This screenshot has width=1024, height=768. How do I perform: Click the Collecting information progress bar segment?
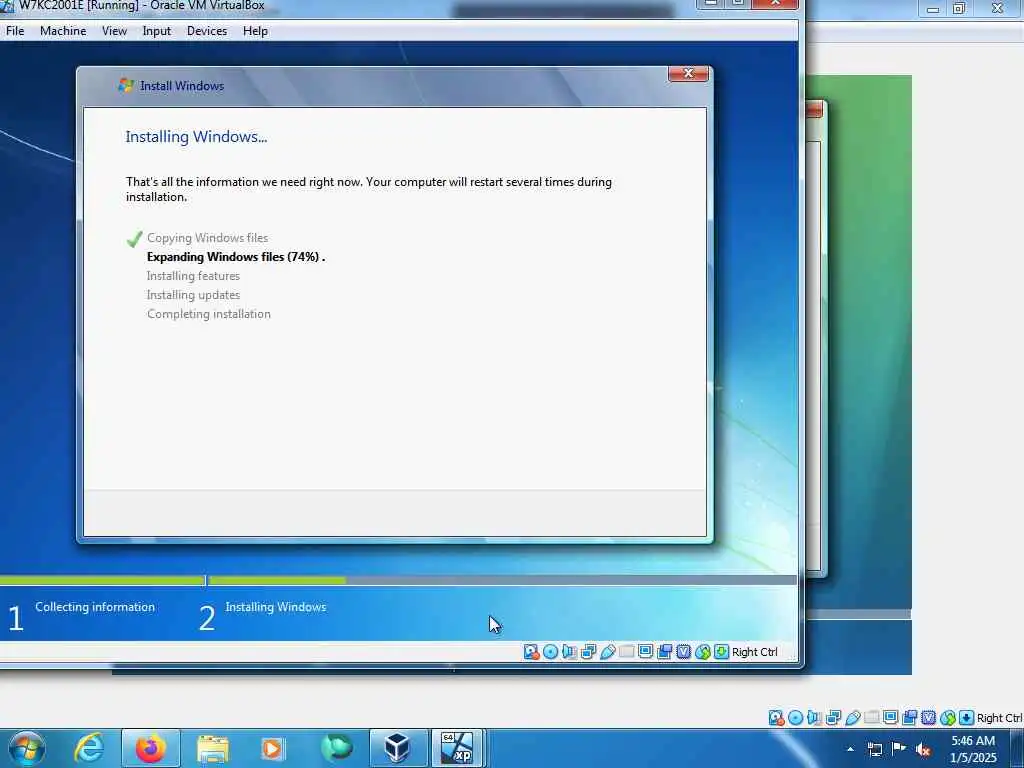tap(102, 580)
